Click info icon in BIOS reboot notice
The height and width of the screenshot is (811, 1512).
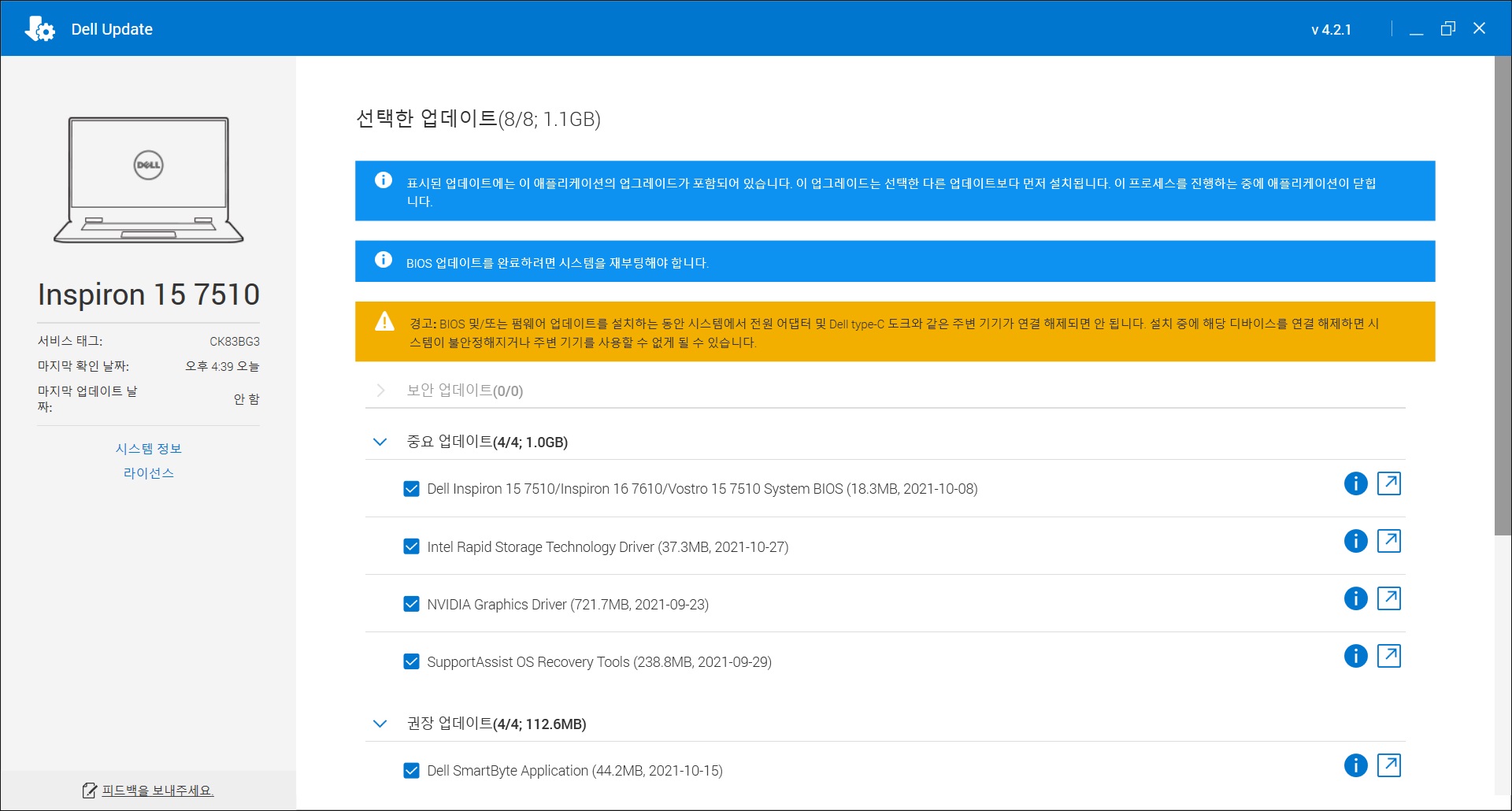point(384,260)
